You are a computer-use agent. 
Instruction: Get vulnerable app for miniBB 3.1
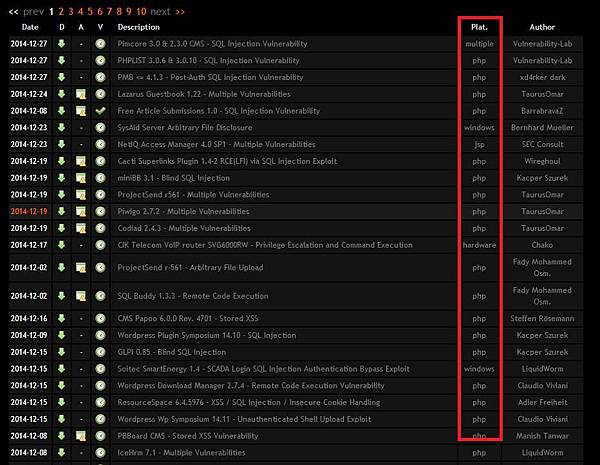coord(81,178)
